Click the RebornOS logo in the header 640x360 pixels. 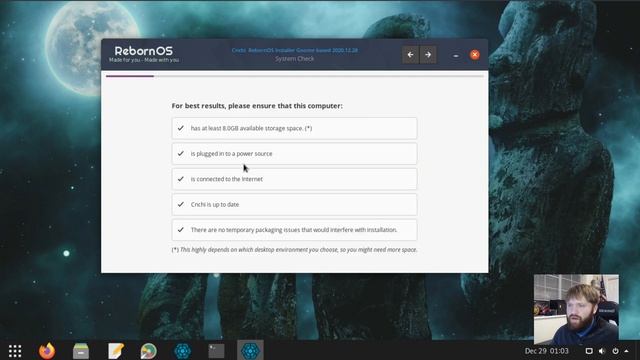pyautogui.click(x=144, y=54)
